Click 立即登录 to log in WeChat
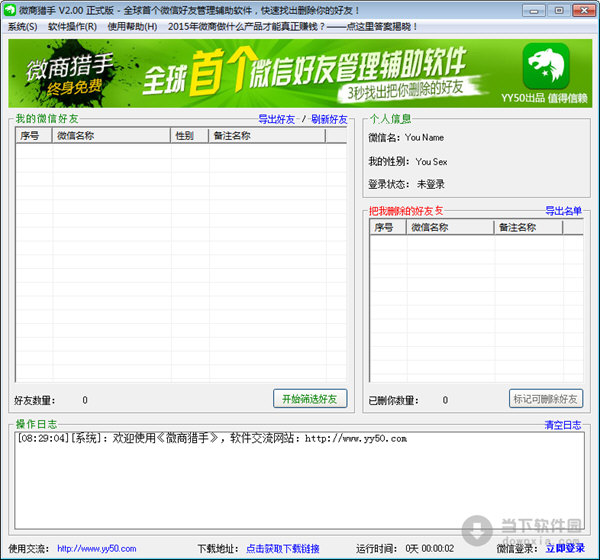The height and width of the screenshot is (560, 600). [565, 548]
